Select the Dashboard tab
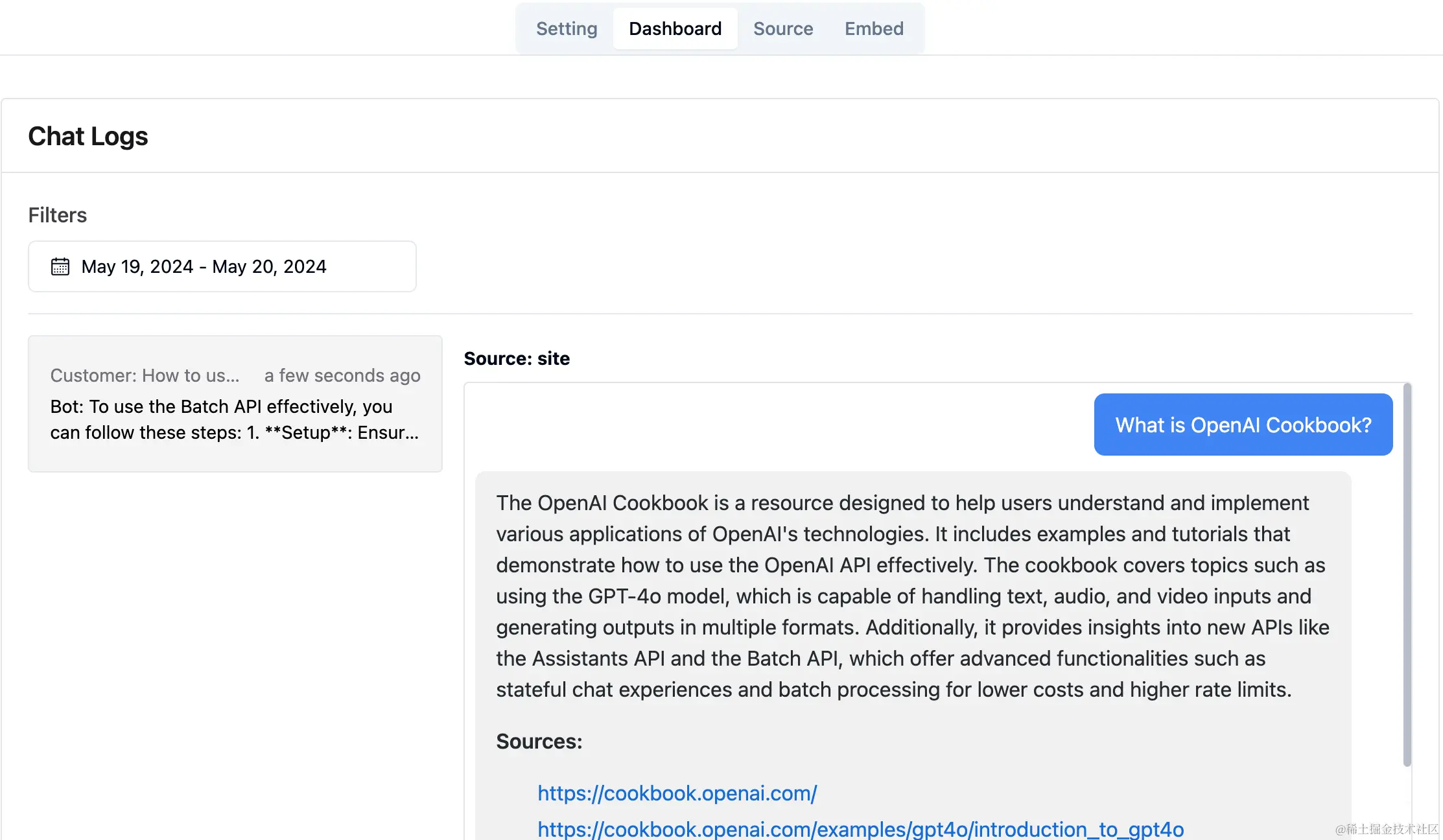This screenshot has height=840, width=1443. pos(675,29)
